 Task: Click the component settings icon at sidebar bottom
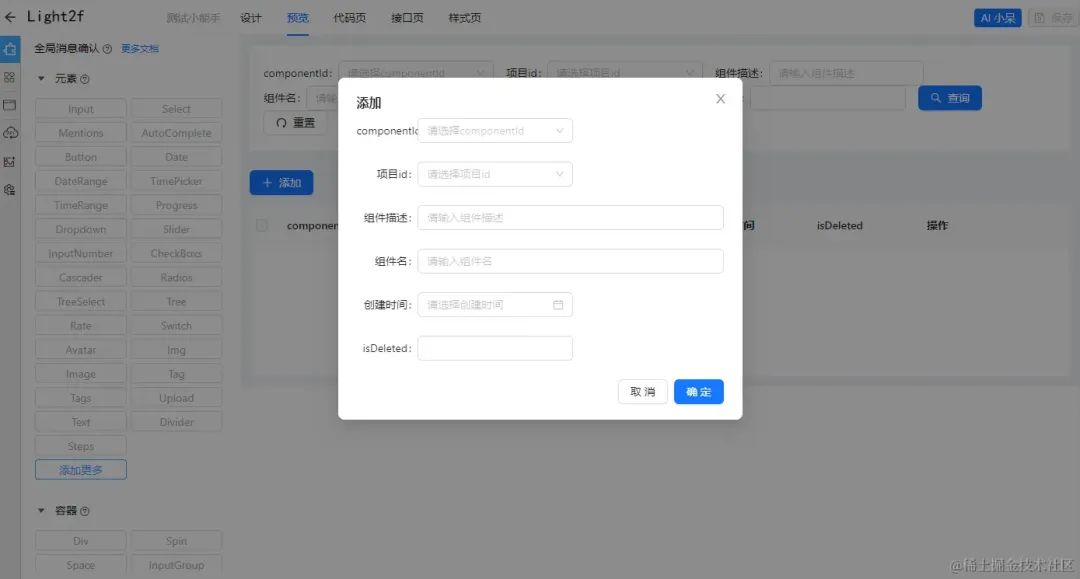click(x=10, y=188)
